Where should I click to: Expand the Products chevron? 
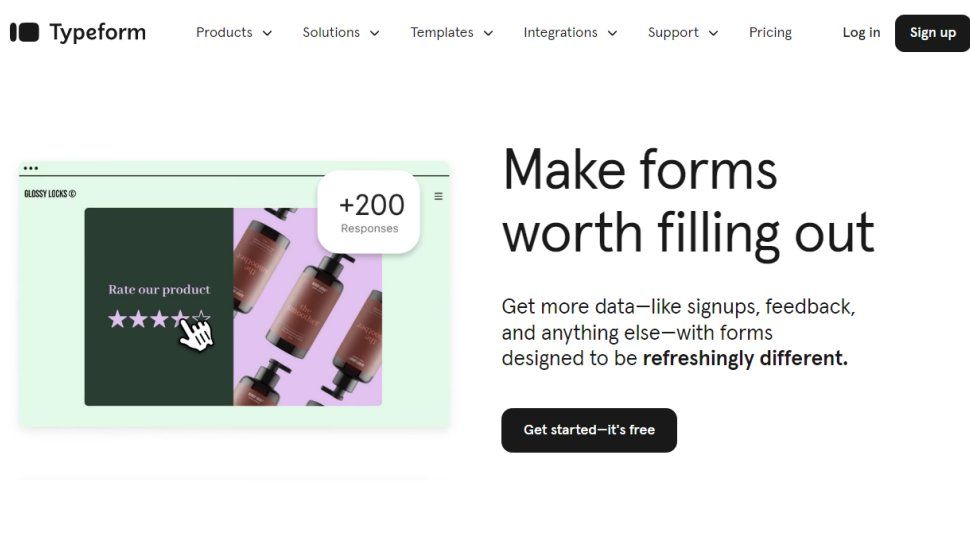pyautogui.click(x=267, y=33)
